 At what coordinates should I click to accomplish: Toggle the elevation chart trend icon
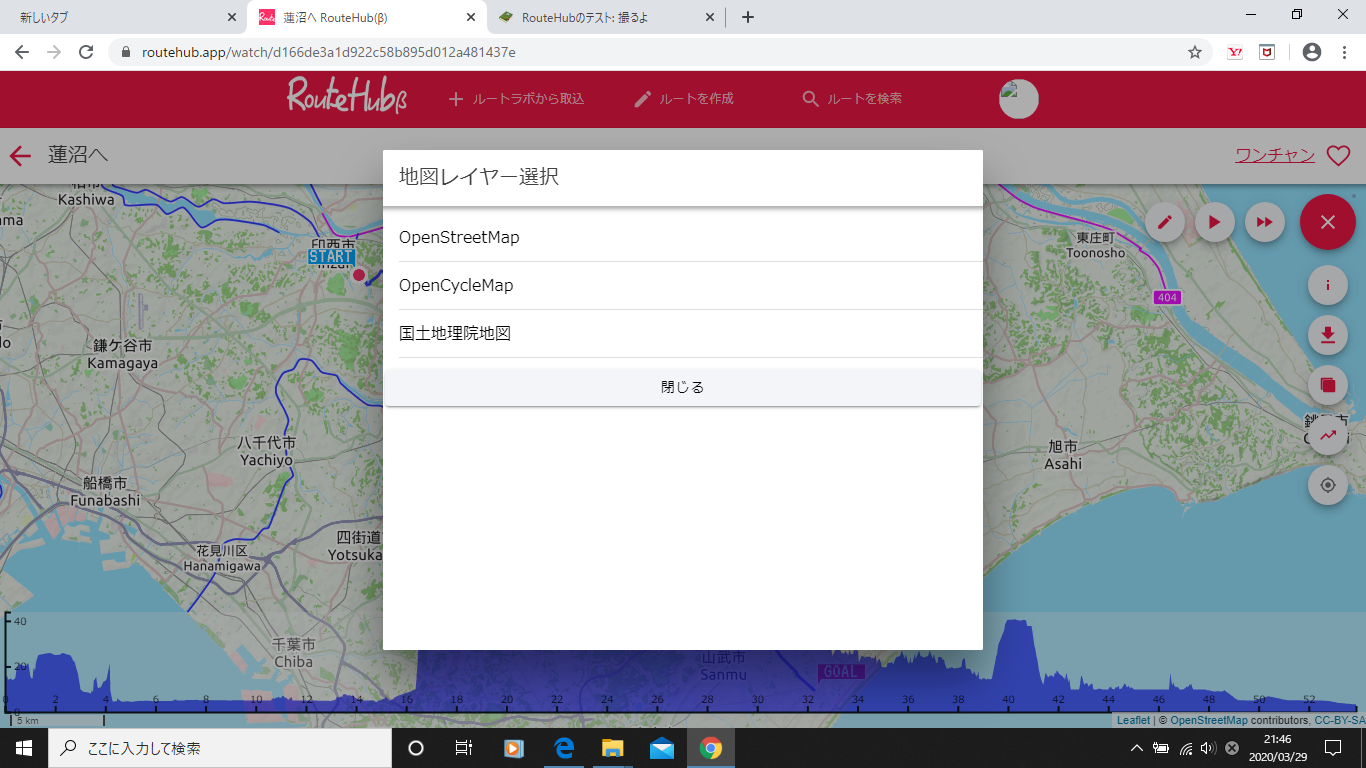pyautogui.click(x=1328, y=435)
